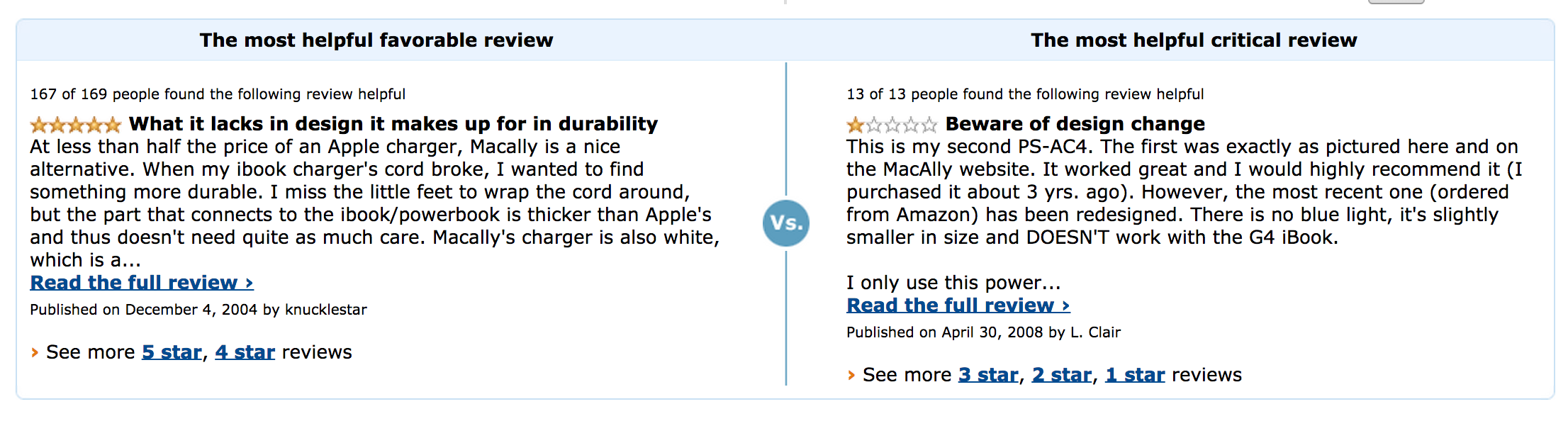Viewport: 1568px width, 421px height.
Task: View more 1 star reviews
Action: coord(1135,375)
